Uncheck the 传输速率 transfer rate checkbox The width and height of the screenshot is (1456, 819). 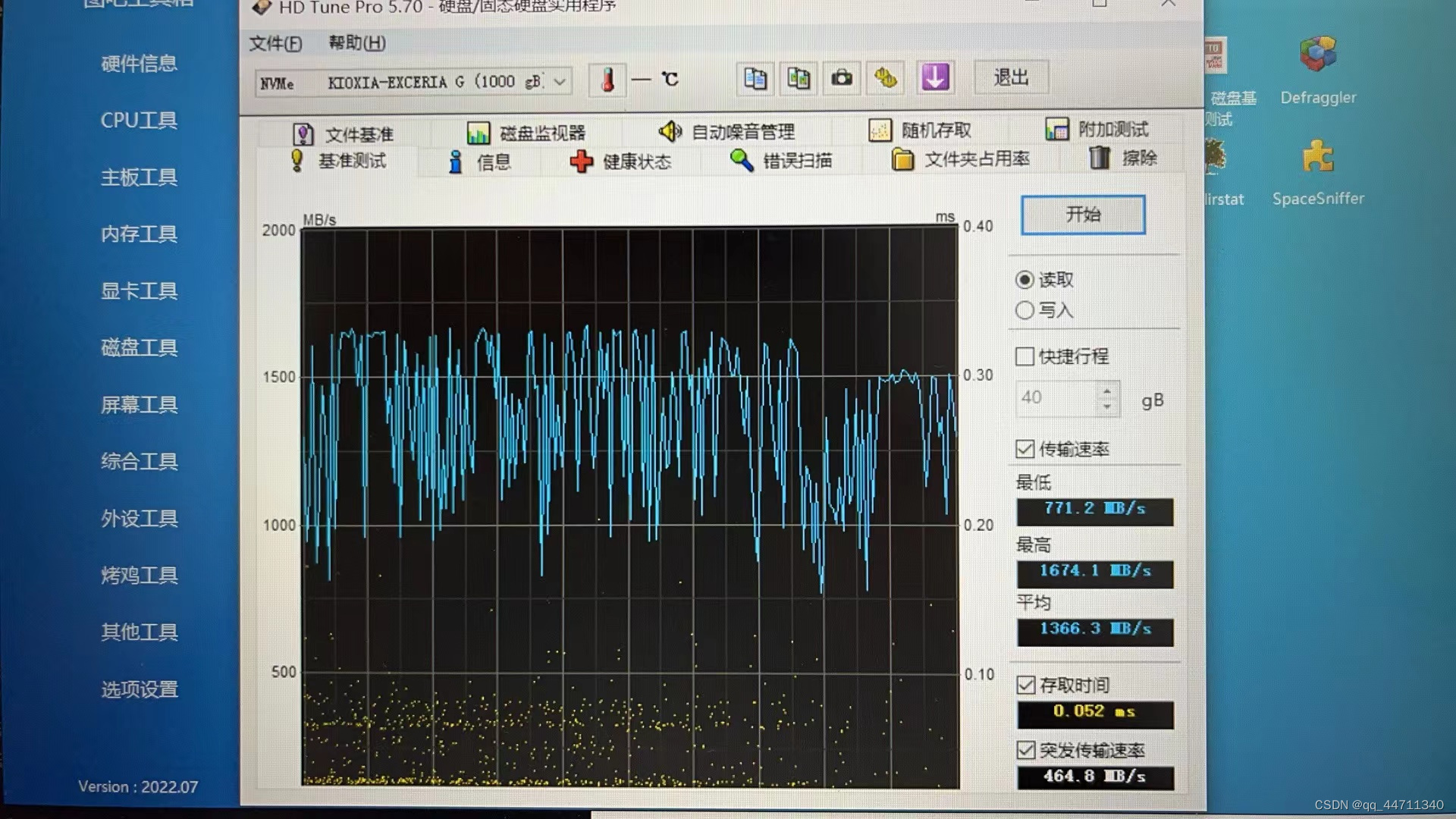(x=1025, y=449)
